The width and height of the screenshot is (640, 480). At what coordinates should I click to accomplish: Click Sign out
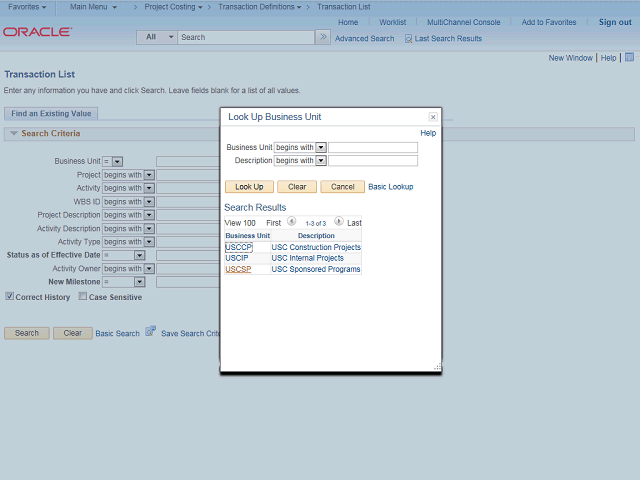tap(615, 22)
